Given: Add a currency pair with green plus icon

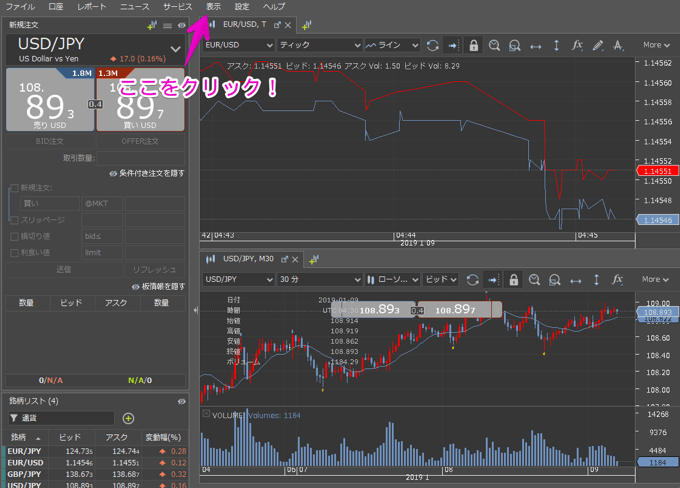Looking at the screenshot, I should point(128,418).
